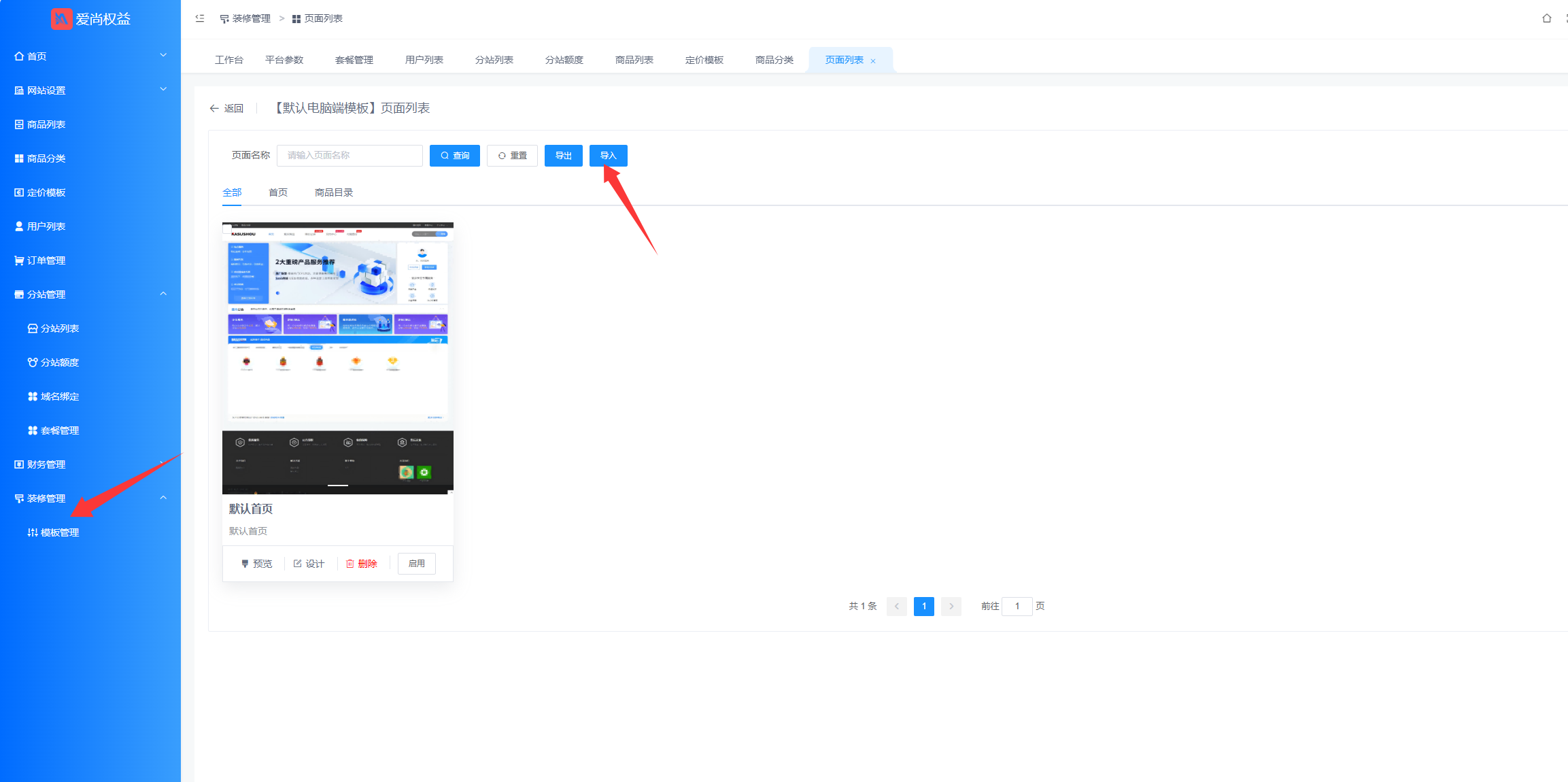Click the 导入 import button

(x=609, y=155)
